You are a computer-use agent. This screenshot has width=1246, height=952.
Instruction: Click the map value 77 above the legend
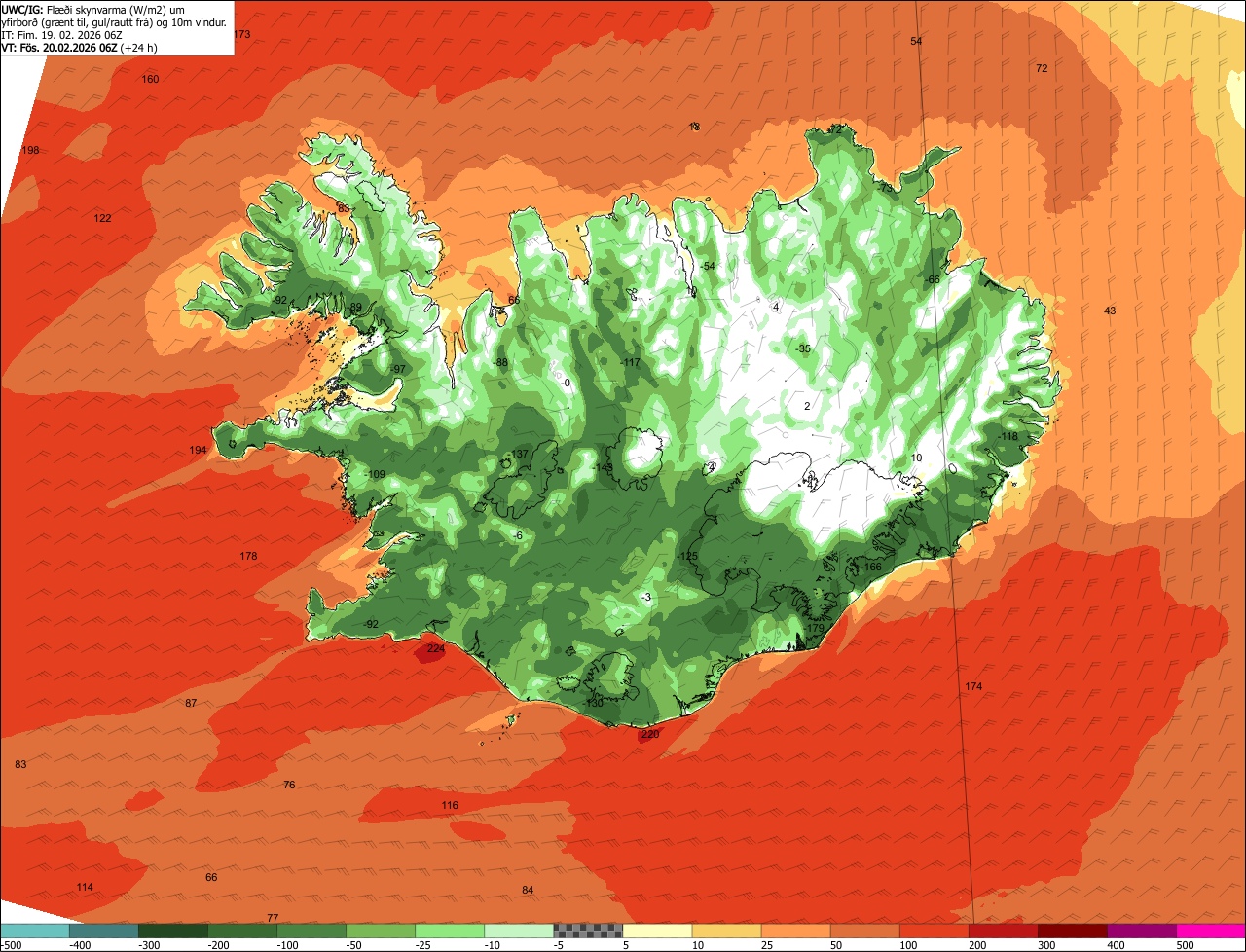(273, 919)
